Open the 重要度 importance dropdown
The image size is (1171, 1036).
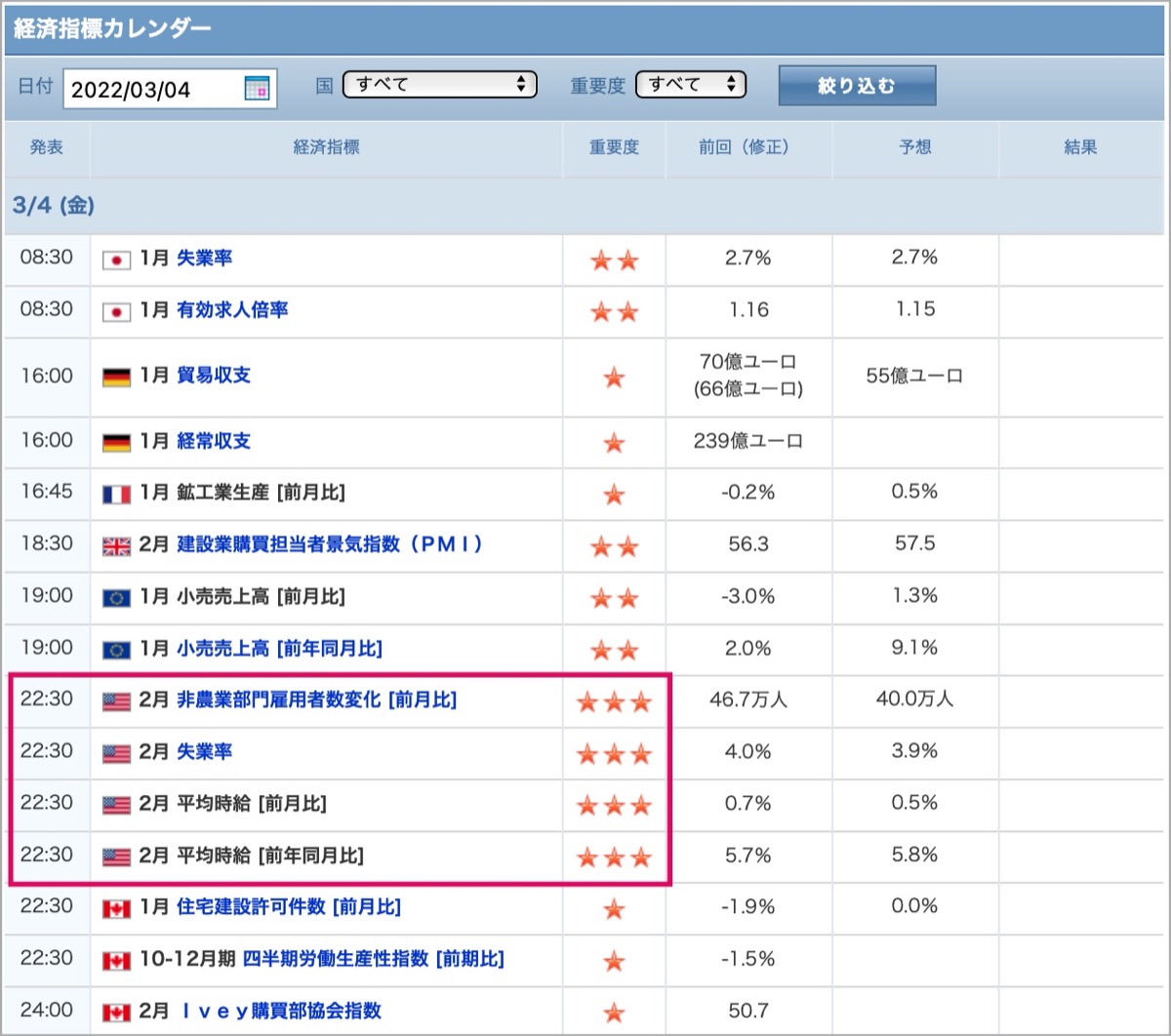coord(691,85)
